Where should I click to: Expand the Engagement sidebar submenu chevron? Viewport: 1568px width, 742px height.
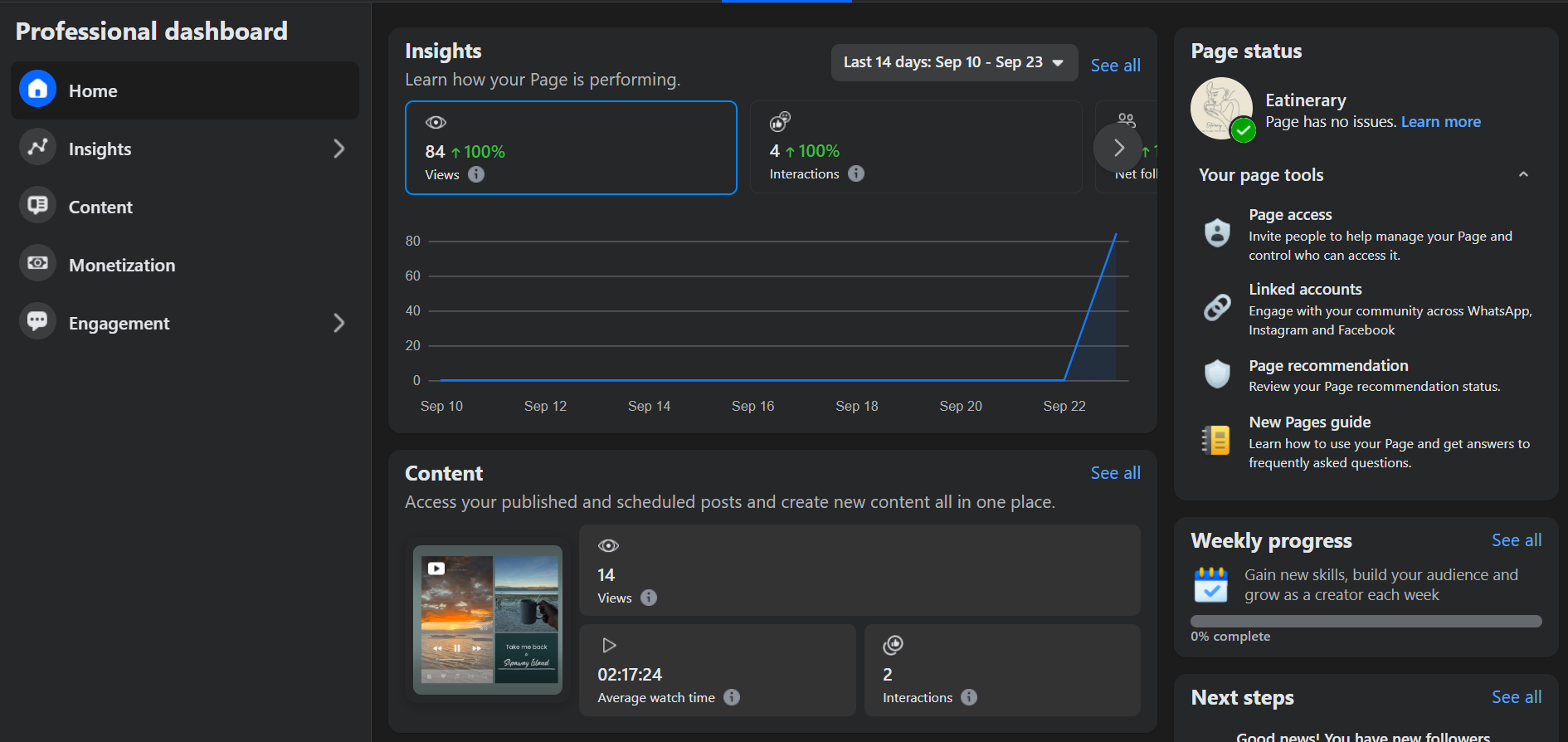[338, 323]
